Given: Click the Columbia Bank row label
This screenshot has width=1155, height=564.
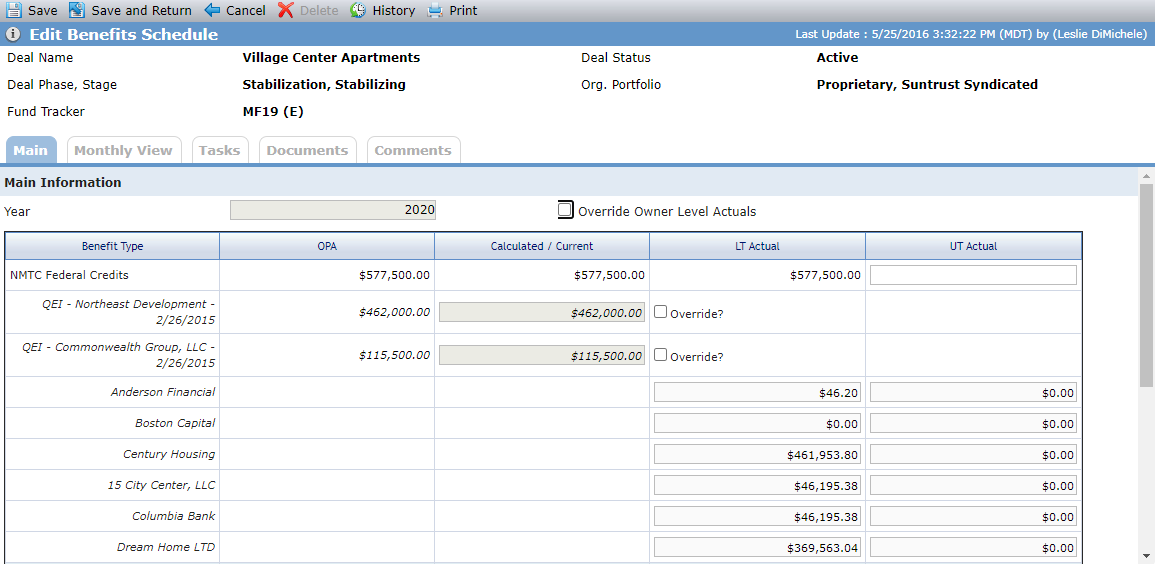Looking at the screenshot, I should click(x=174, y=516).
